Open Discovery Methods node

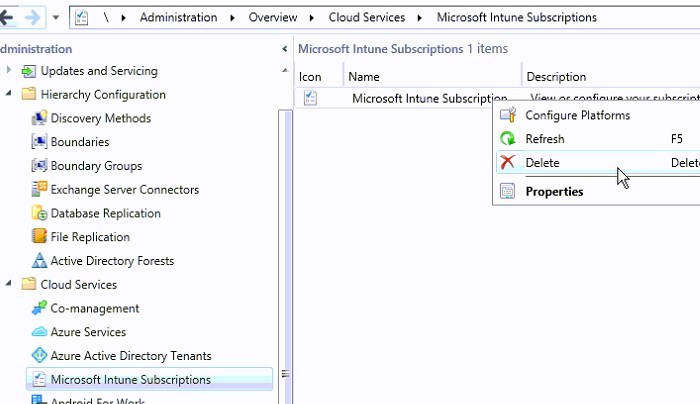(101, 118)
